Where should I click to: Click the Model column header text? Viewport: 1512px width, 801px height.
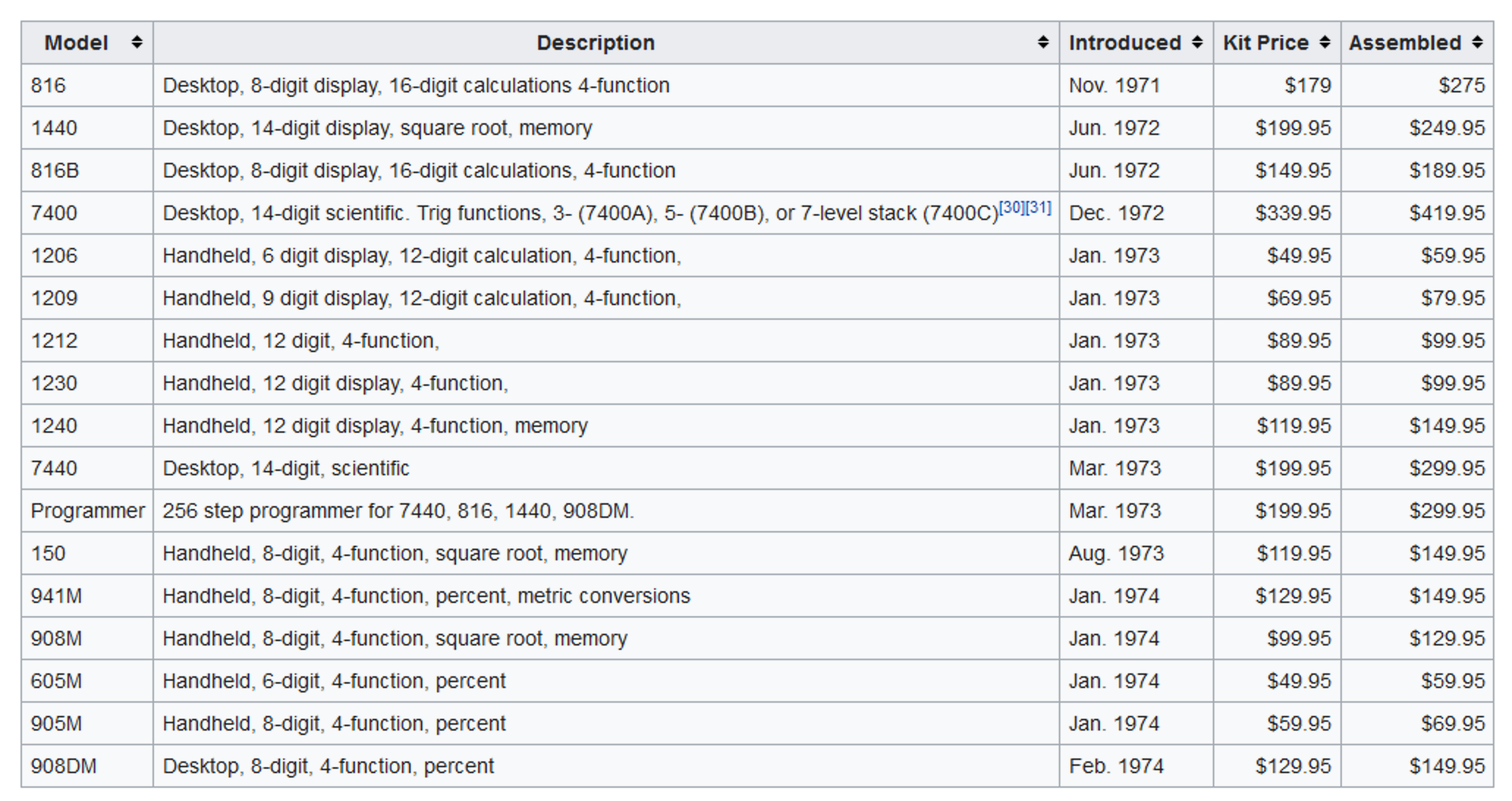click(76, 43)
